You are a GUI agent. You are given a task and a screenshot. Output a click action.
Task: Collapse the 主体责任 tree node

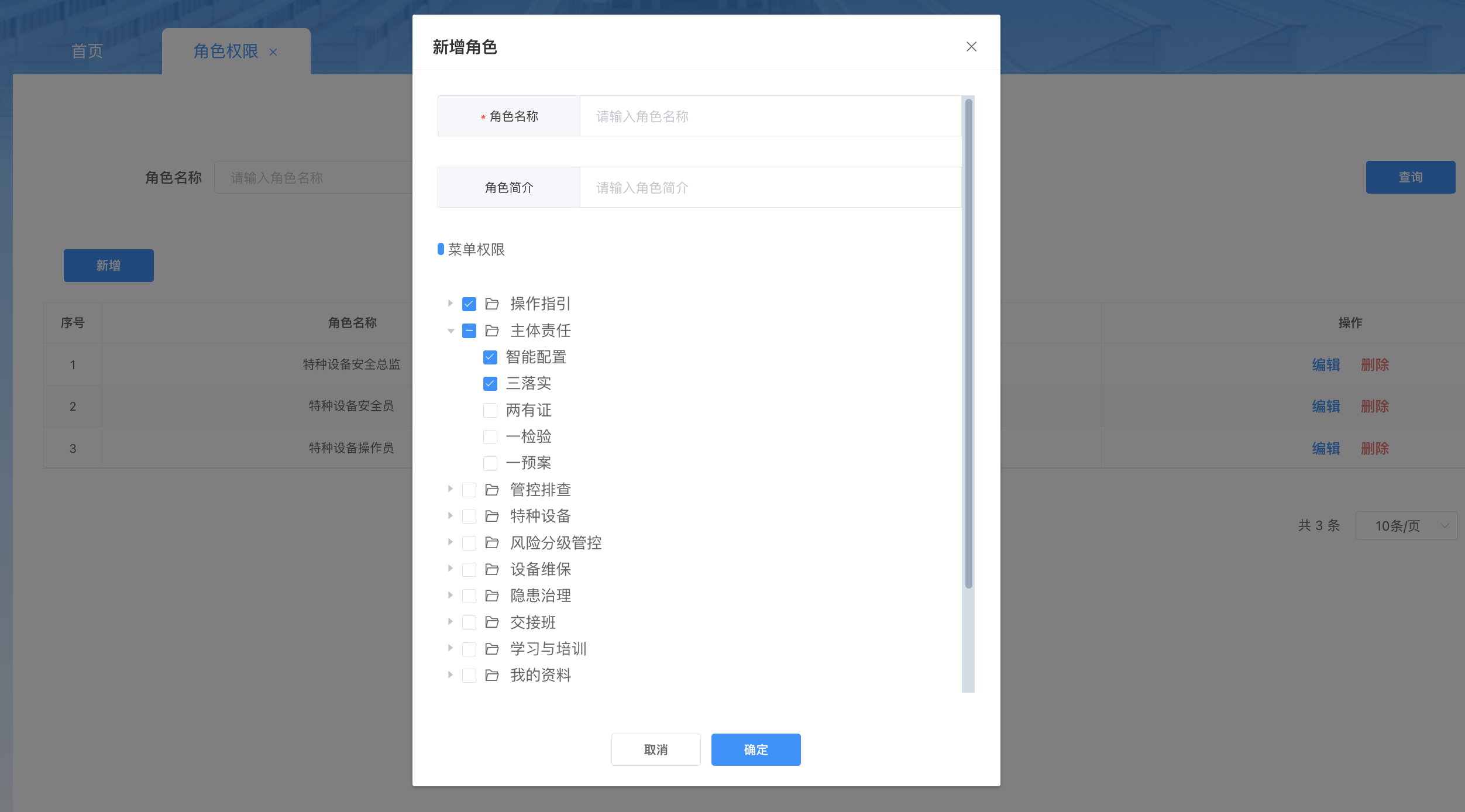(450, 331)
